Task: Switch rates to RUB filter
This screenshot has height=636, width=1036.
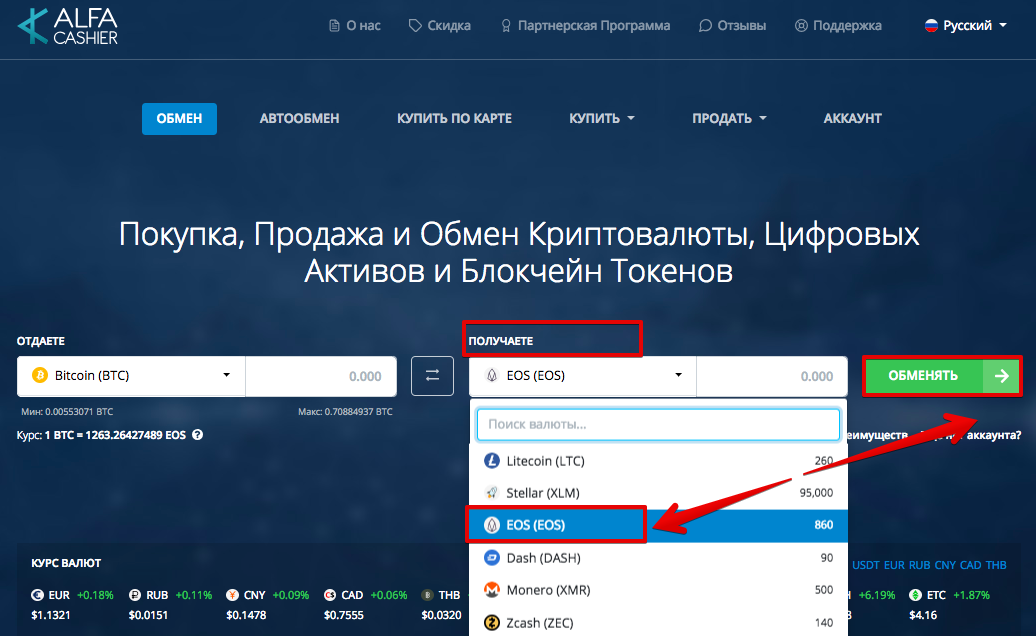Action: [919, 565]
